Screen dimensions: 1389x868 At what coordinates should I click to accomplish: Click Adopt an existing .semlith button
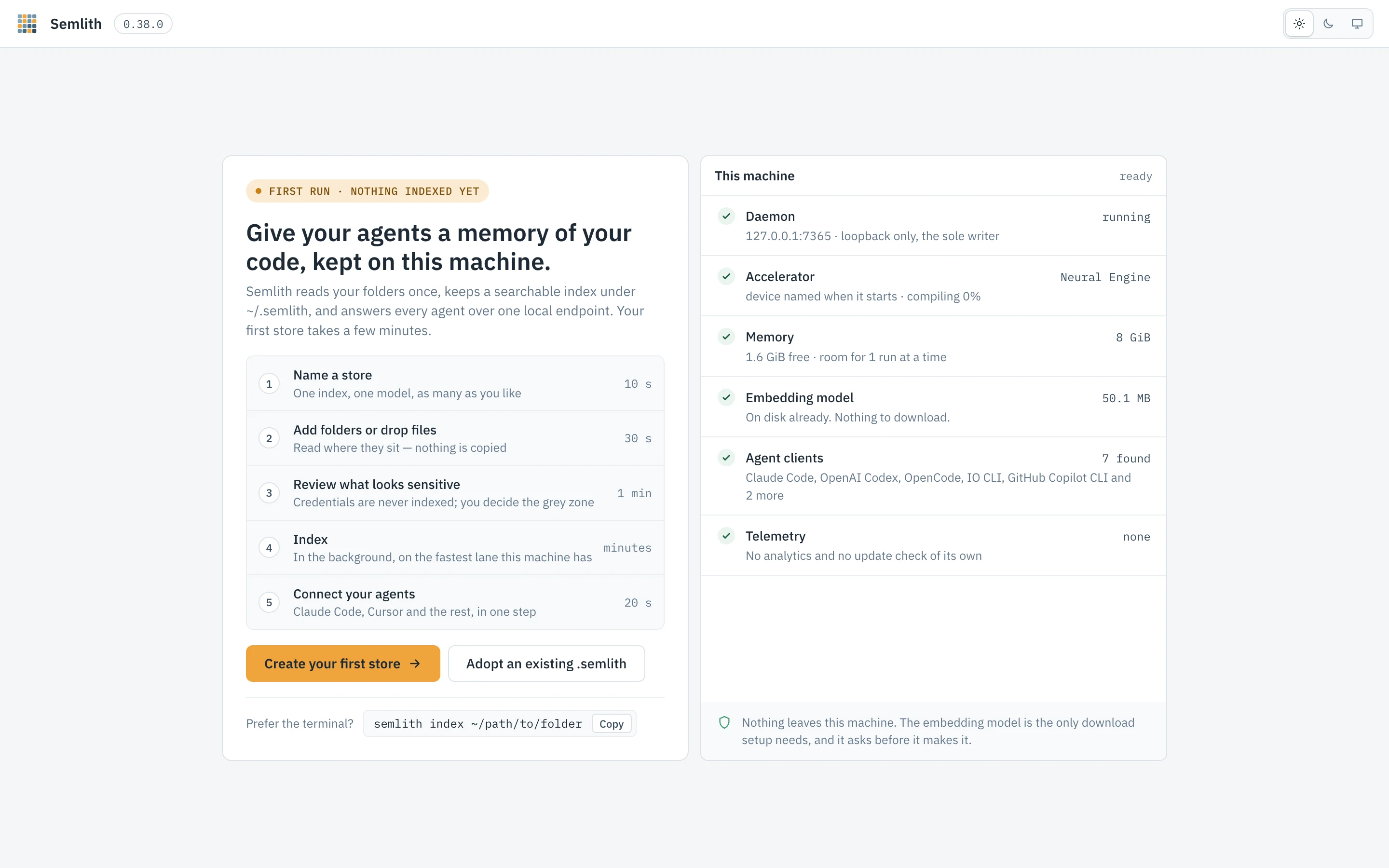pos(546,664)
